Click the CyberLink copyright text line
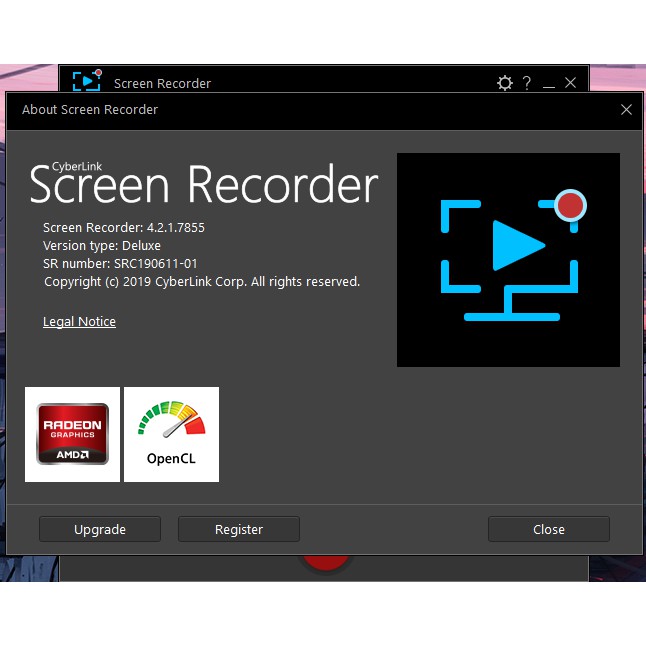646x646 pixels. click(x=202, y=282)
